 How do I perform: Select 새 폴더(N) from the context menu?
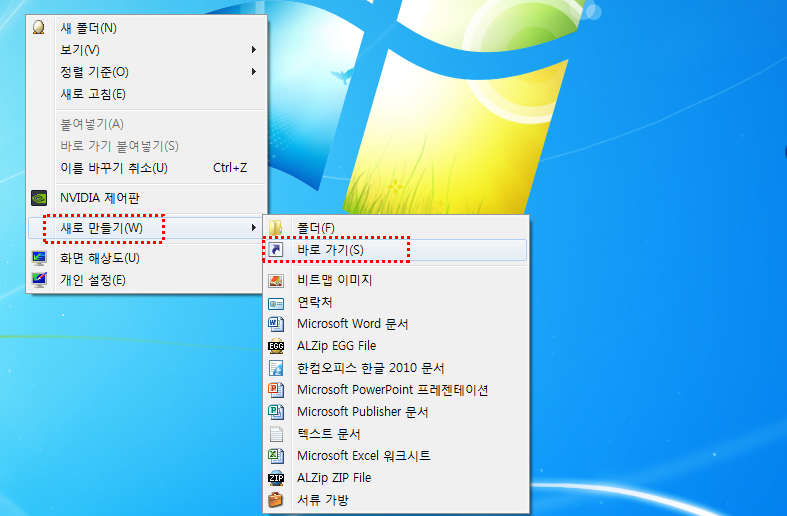point(147,28)
